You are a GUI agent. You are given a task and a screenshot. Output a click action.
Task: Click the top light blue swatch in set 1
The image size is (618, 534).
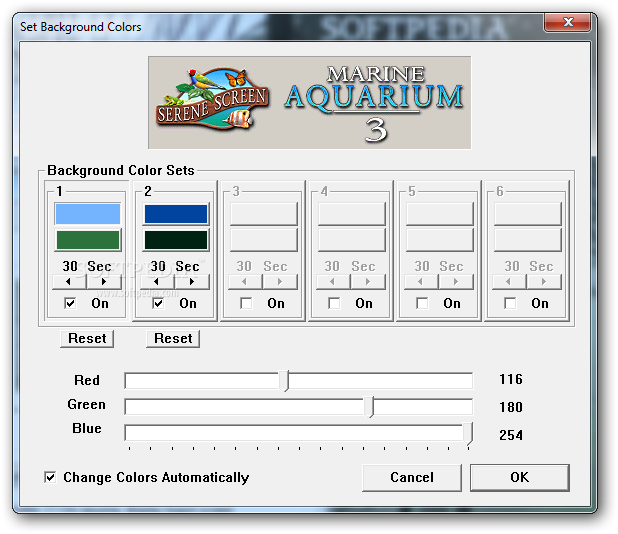pyautogui.click(x=87, y=214)
